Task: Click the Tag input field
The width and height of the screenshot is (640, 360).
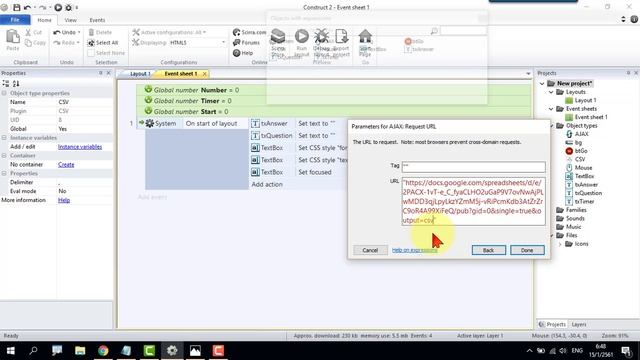Action: tap(473, 167)
